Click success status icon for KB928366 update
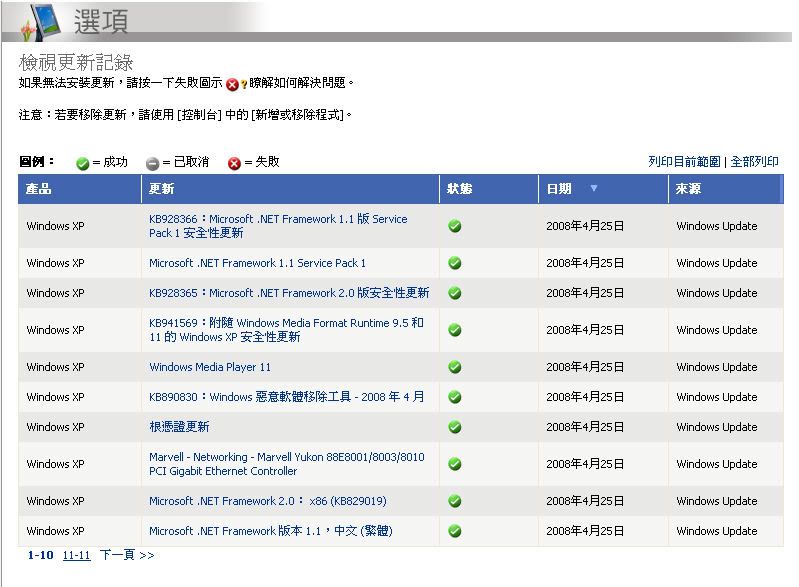This screenshot has height=587, width=799. [x=454, y=226]
